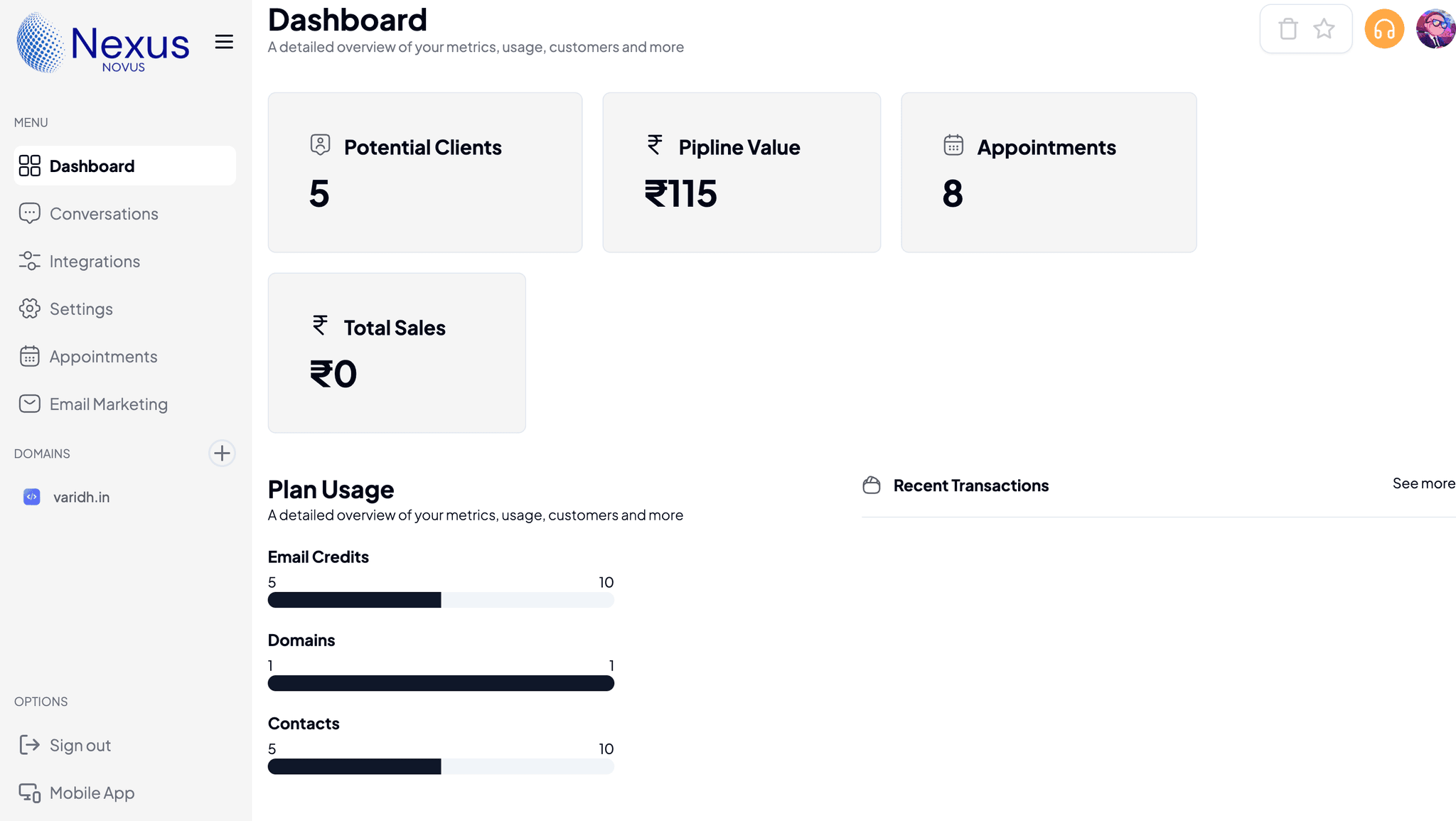The height and width of the screenshot is (821, 1456).
Task: Click the Nexus Novus logo
Action: pos(103,43)
